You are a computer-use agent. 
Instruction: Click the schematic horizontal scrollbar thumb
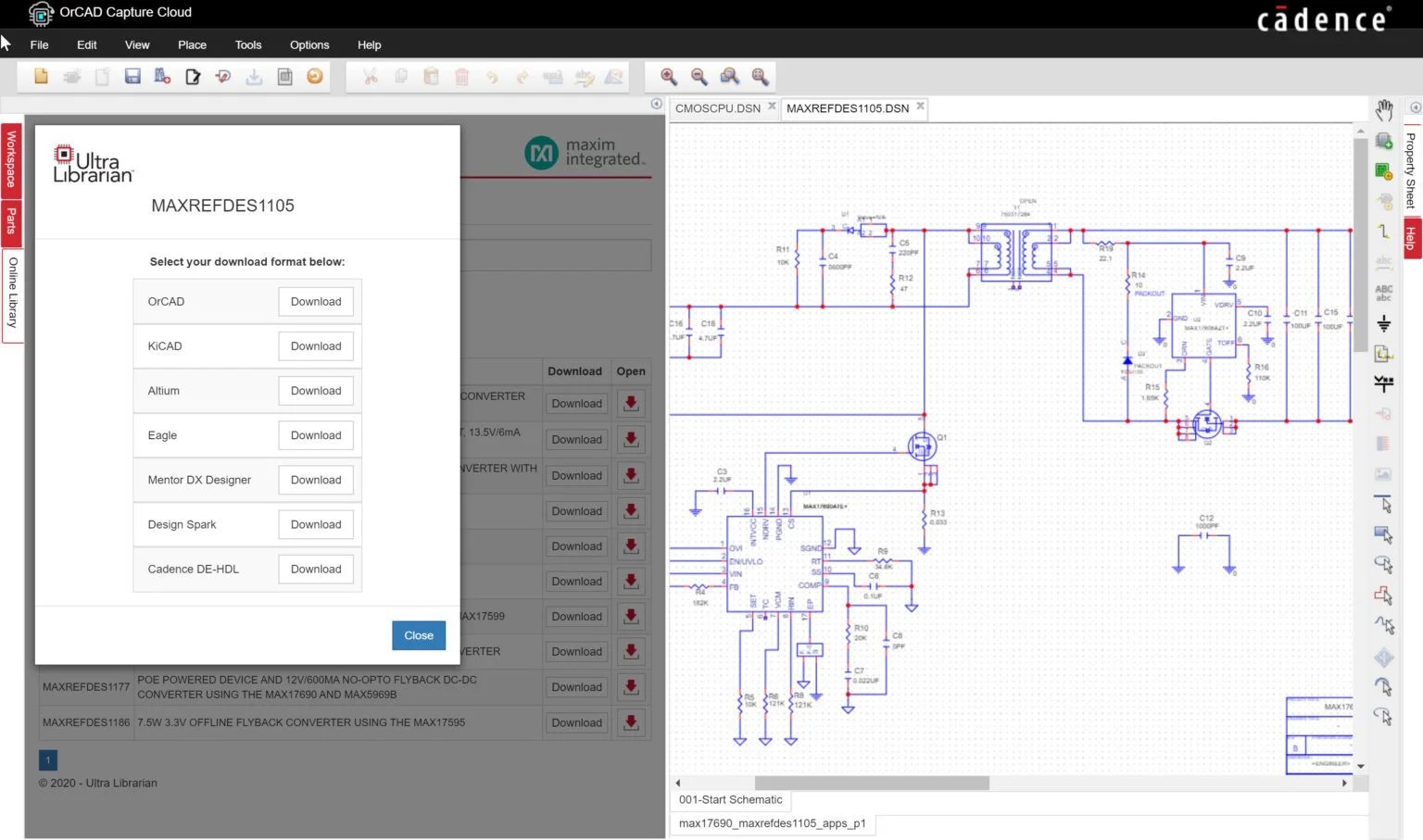pyautogui.click(x=872, y=784)
